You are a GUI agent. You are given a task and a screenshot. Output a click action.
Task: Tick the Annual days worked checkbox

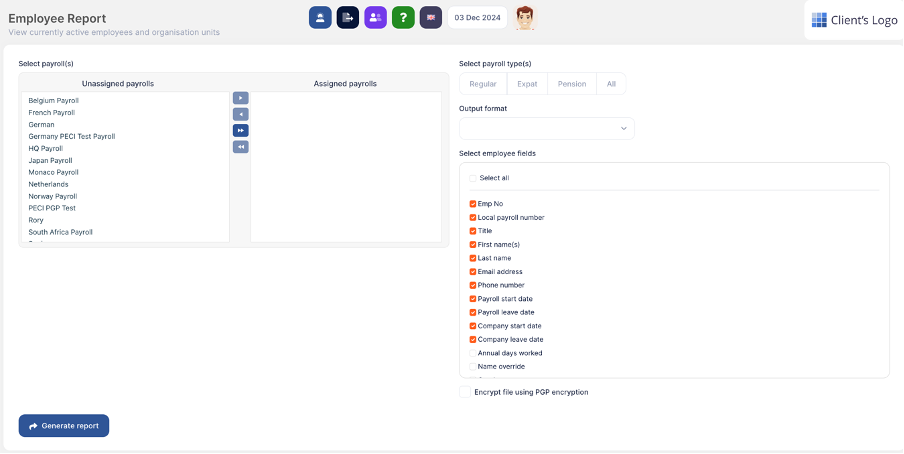tap(473, 353)
